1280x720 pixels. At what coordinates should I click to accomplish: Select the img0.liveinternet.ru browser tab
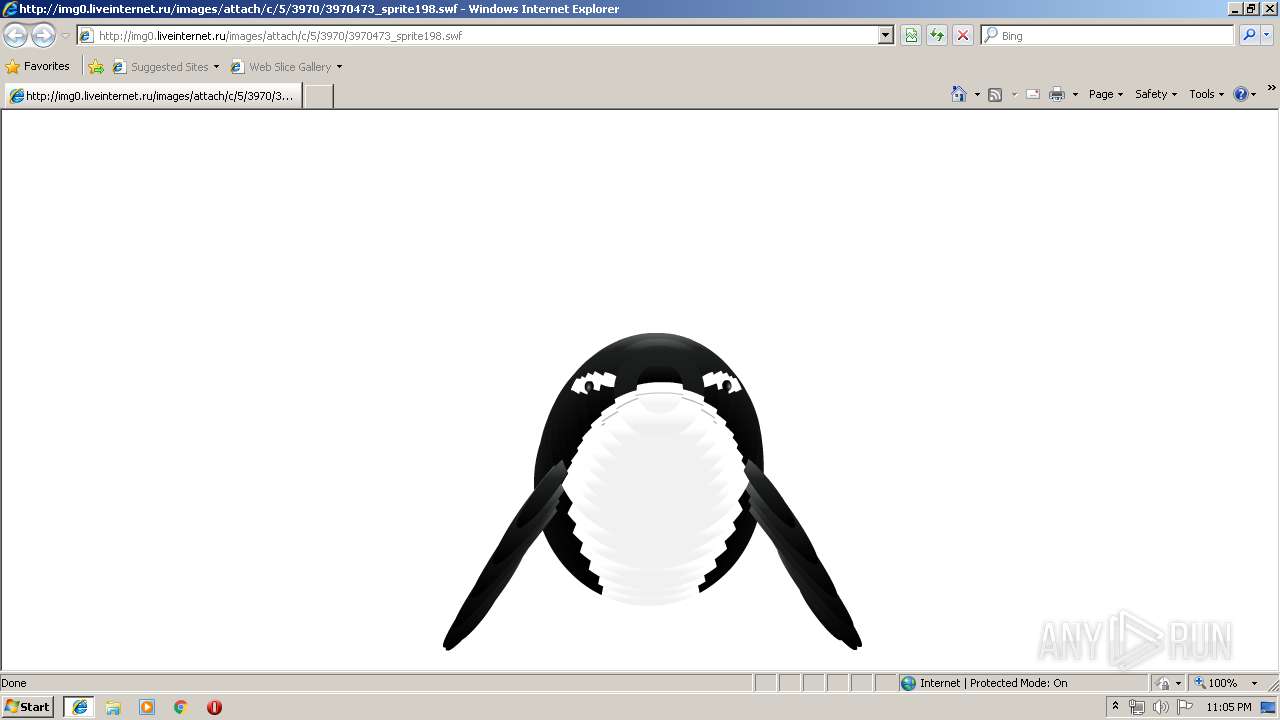coord(153,96)
